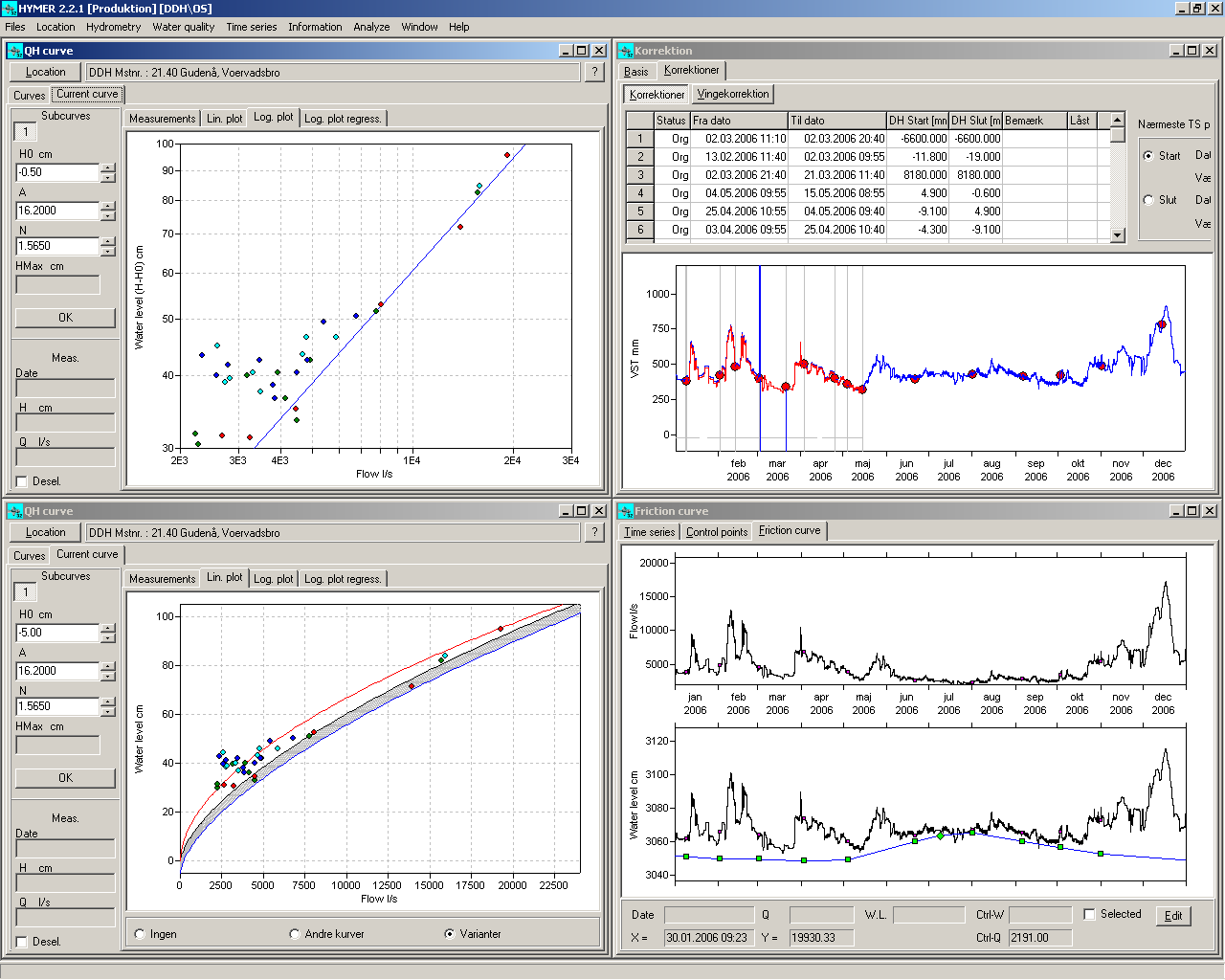Screen dimensions: 1225x980
Task: Click the HYMER application icon in main title bar
Action: (9, 9)
